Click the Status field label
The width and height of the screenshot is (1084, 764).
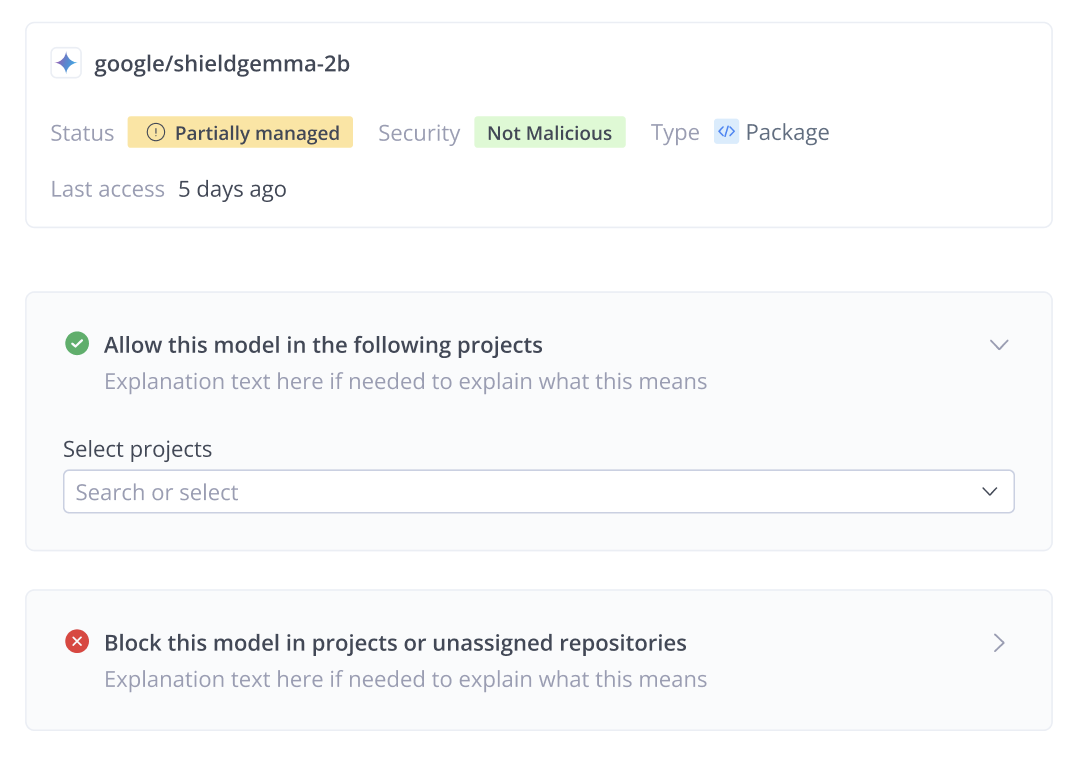point(82,132)
